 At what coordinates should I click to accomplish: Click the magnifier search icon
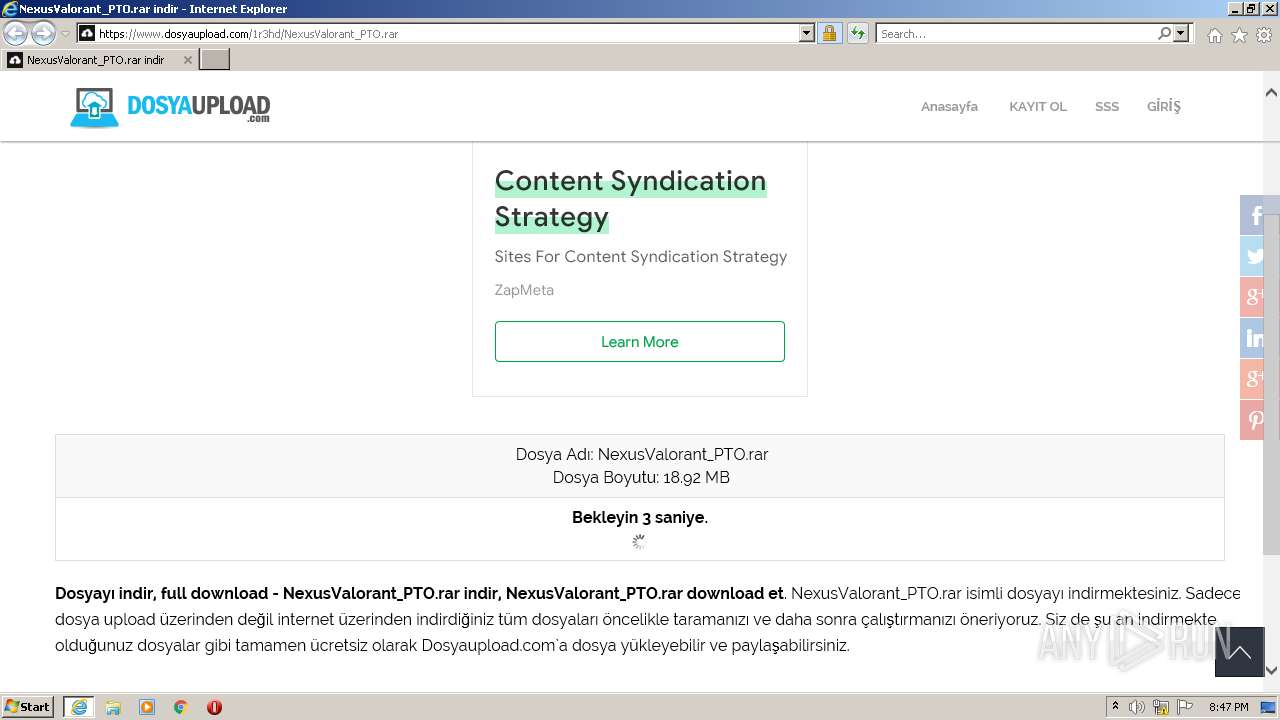click(1164, 34)
